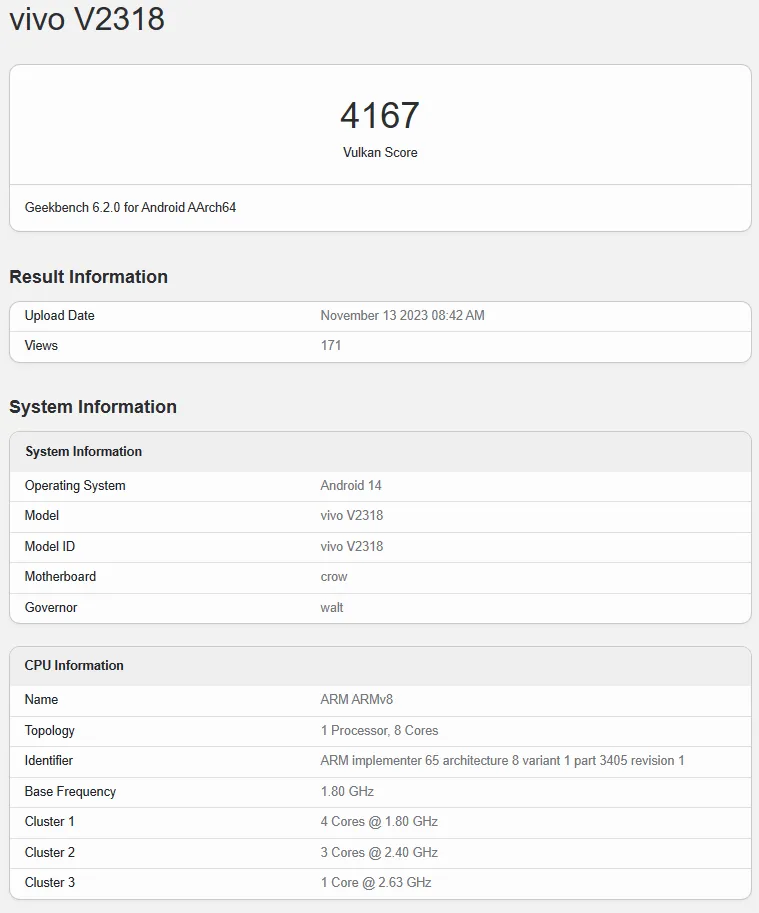Click the Cluster 2 label
The width and height of the screenshot is (759, 913).
(x=49, y=853)
